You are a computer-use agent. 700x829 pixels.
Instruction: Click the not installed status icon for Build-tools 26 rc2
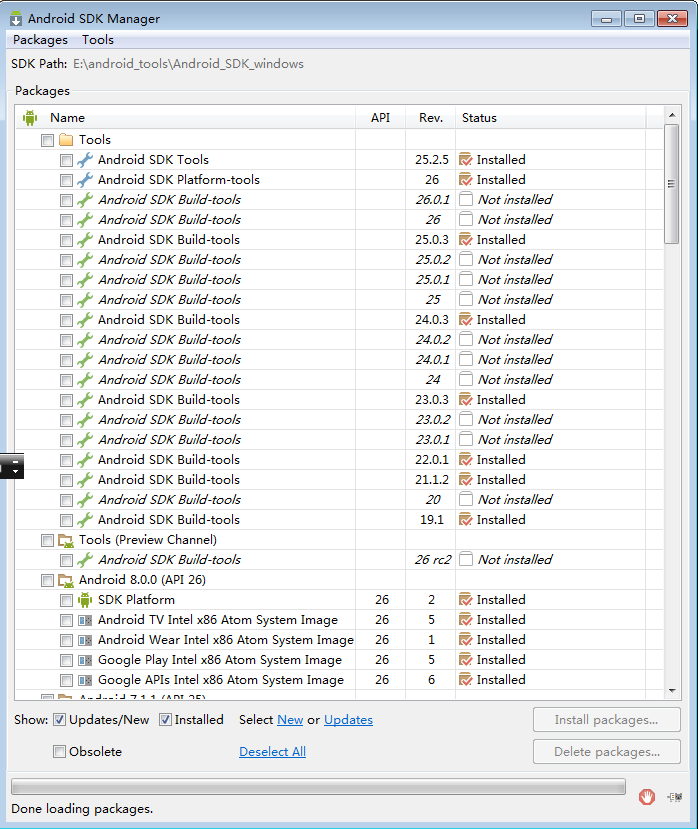click(466, 559)
